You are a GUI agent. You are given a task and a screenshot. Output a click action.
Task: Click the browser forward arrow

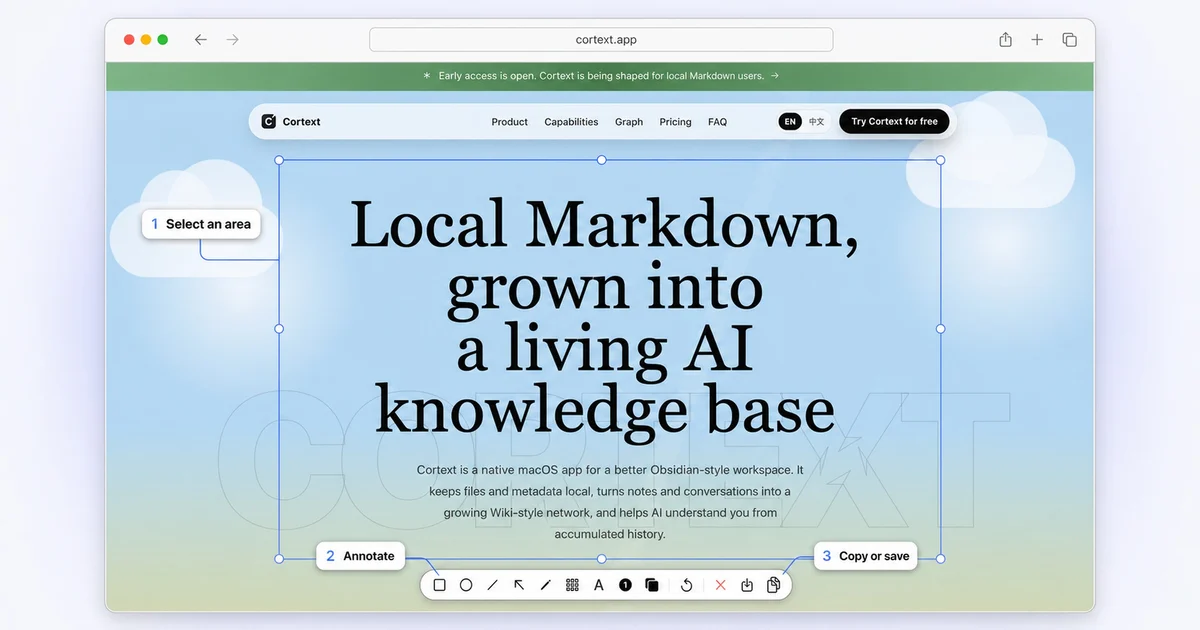pos(233,40)
